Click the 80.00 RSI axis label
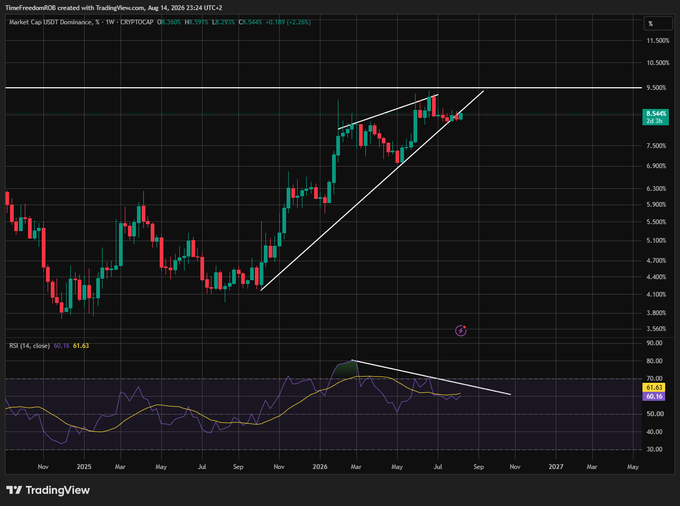 [654, 361]
